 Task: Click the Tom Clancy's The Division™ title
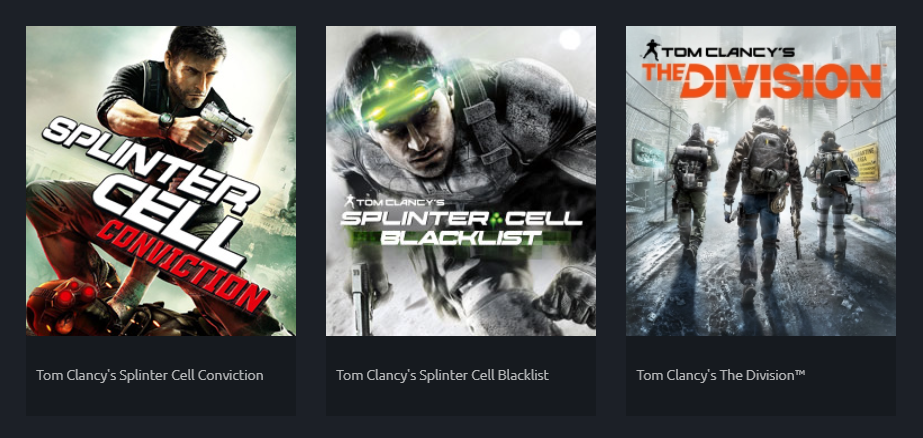coord(721,375)
